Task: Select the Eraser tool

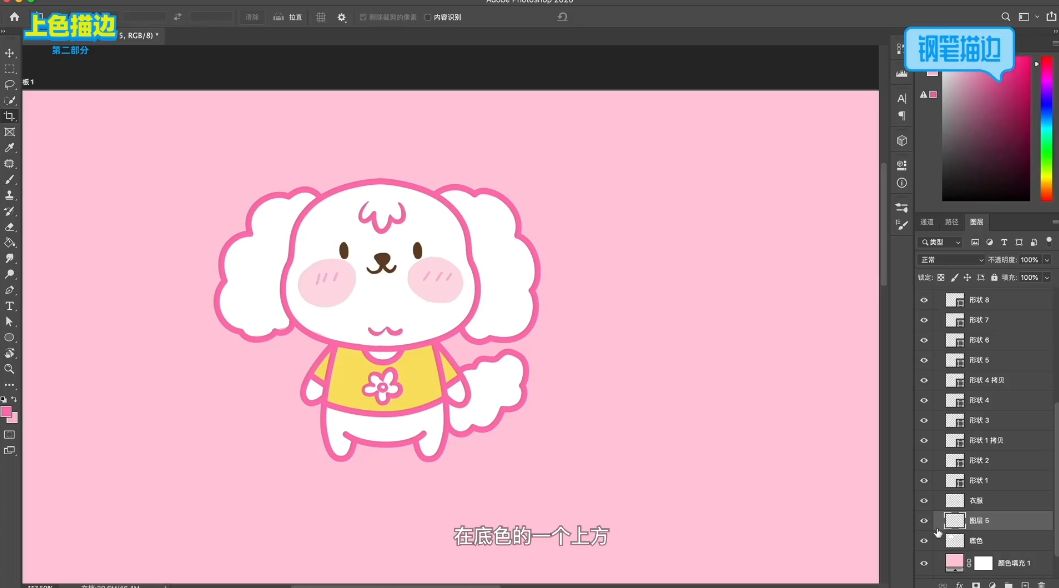Action: [x=9, y=227]
